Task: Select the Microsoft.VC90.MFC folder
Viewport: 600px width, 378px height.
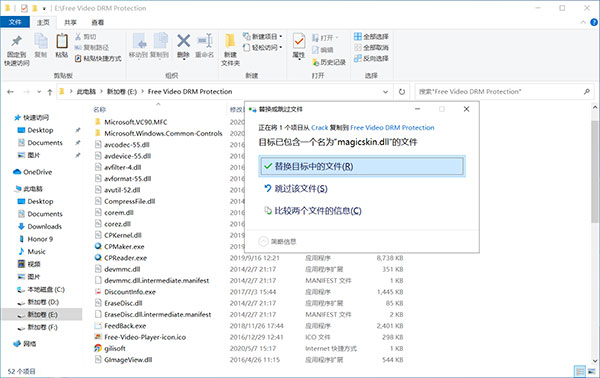Action: point(130,122)
